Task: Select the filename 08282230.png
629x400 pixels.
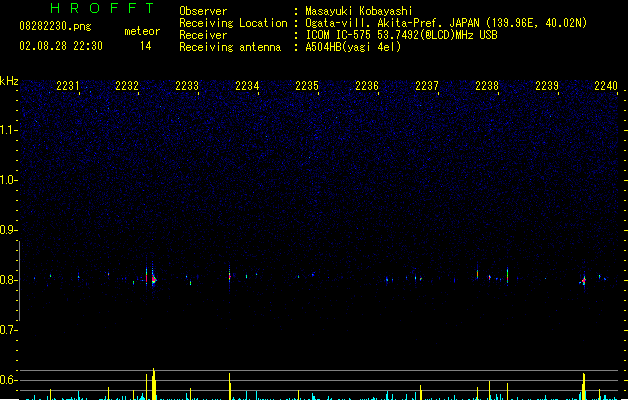Action: tap(55, 26)
